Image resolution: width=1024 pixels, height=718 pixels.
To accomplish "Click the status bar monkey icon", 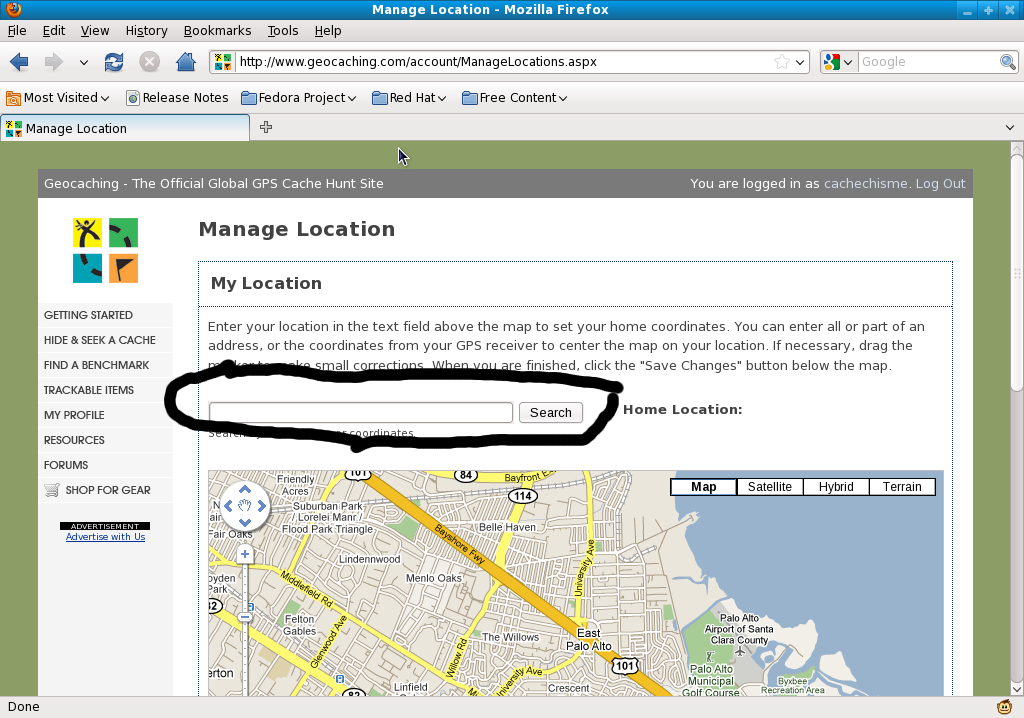I will point(1004,706).
